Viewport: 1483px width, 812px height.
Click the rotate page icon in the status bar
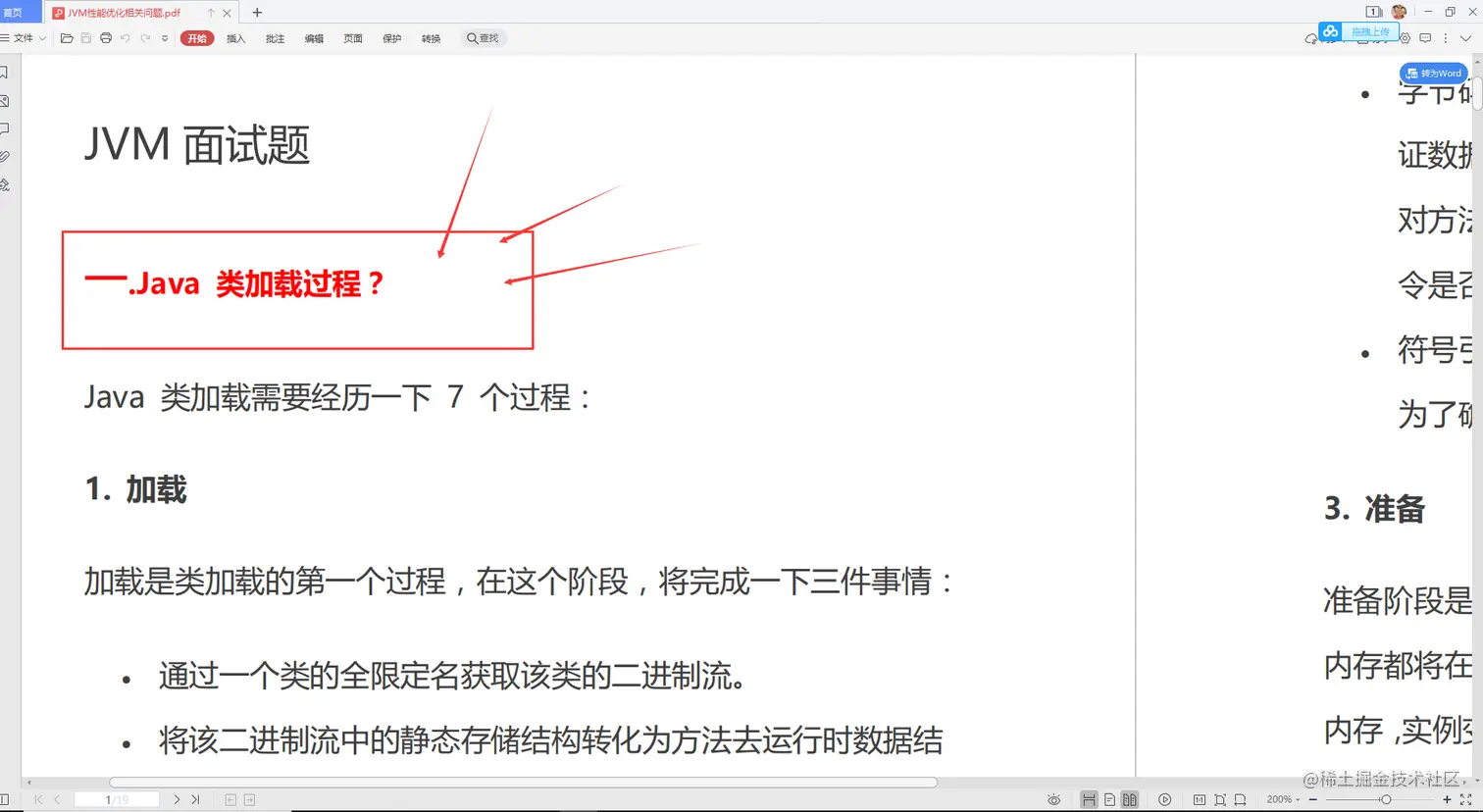click(x=1239, y=799)
